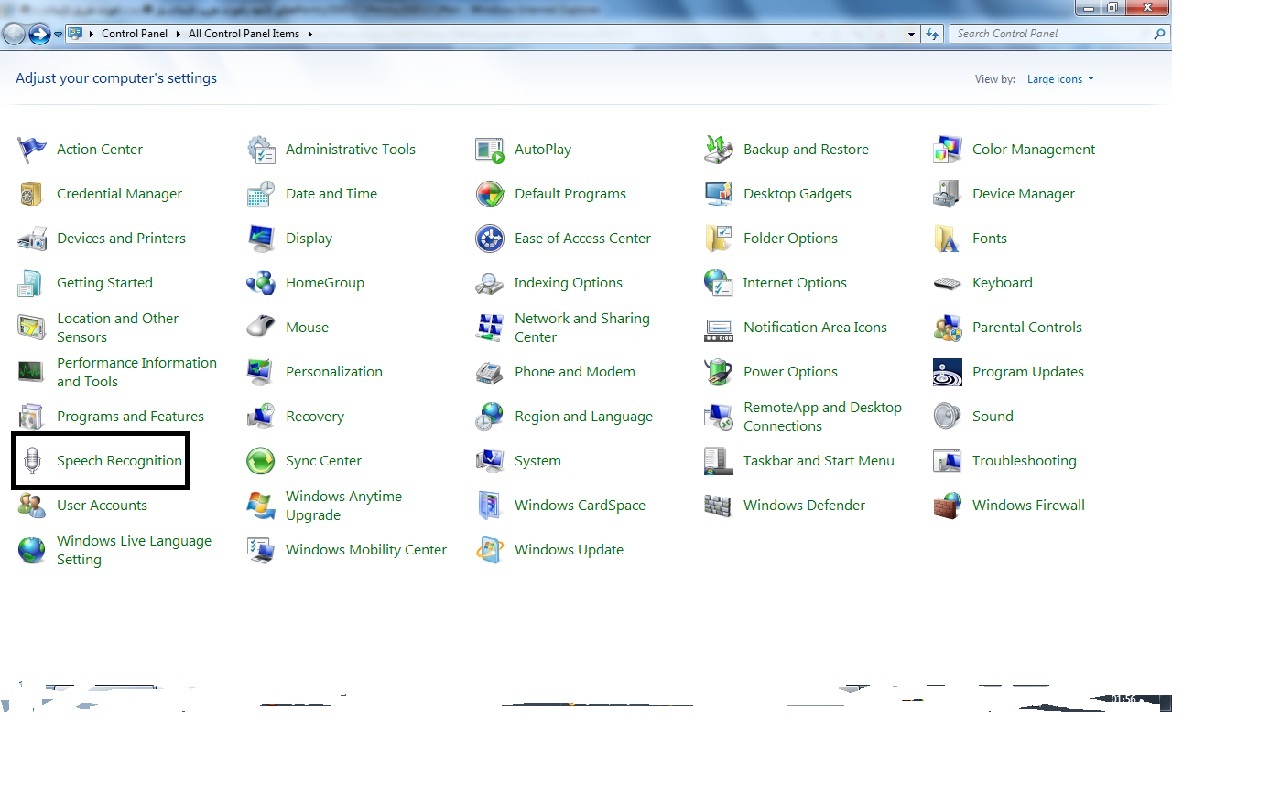Open the address bar history dropdown arrow
Screen dimensions: 1280x800
coord(911,34)
